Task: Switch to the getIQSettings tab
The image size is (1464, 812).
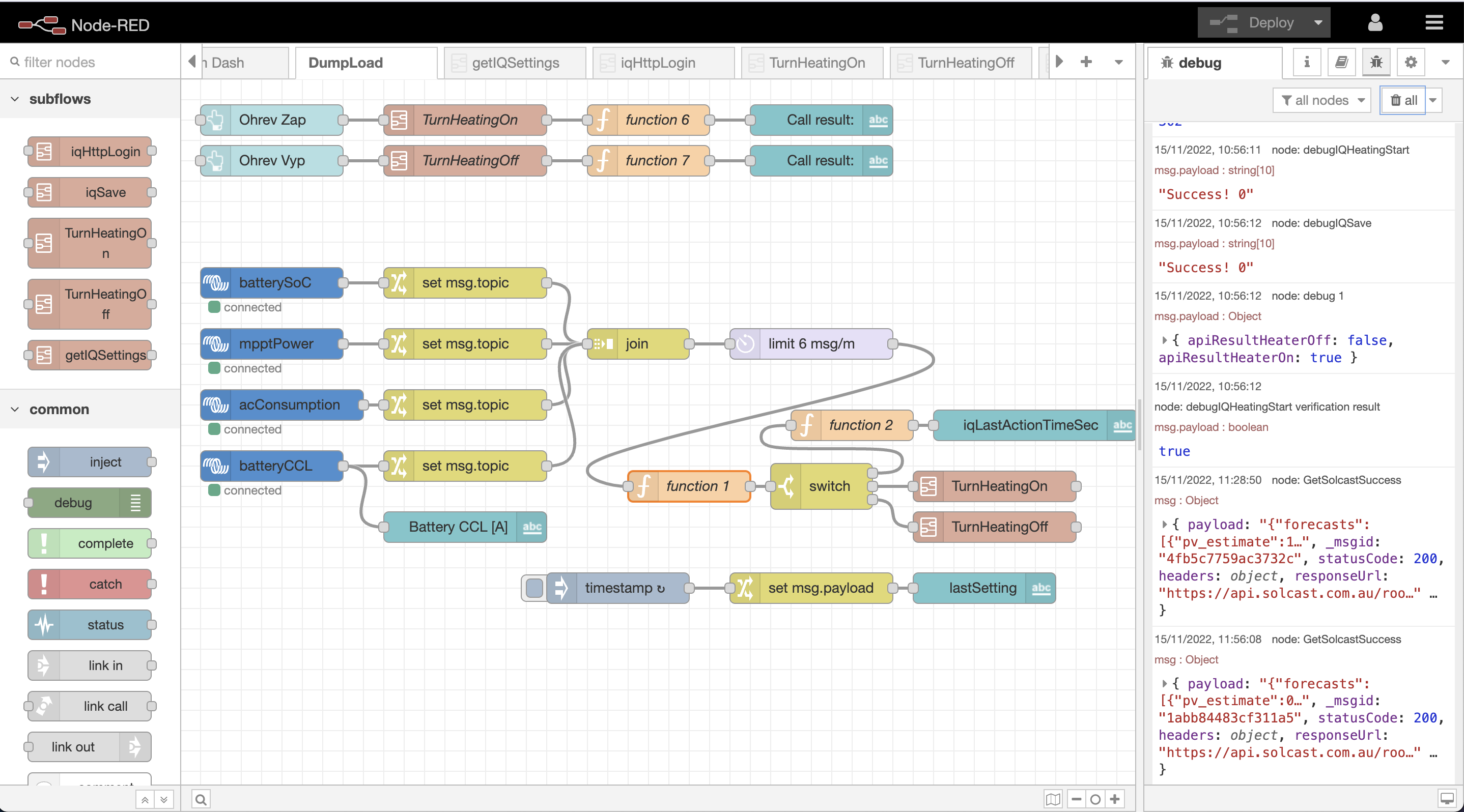Action: (514, 63)
